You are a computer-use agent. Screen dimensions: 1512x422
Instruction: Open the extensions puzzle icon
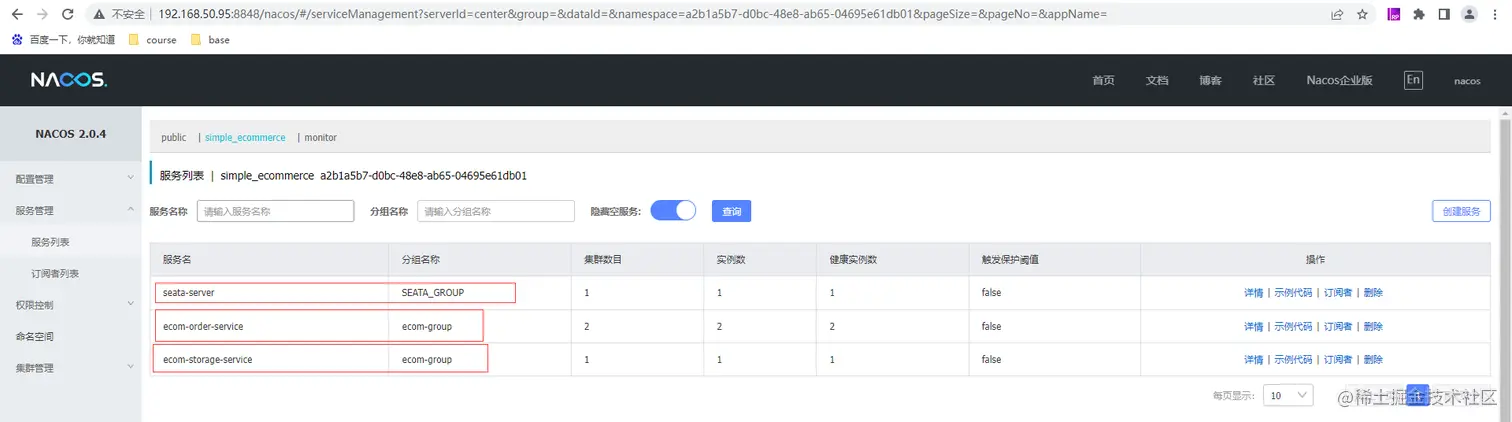click(1418, 15)
